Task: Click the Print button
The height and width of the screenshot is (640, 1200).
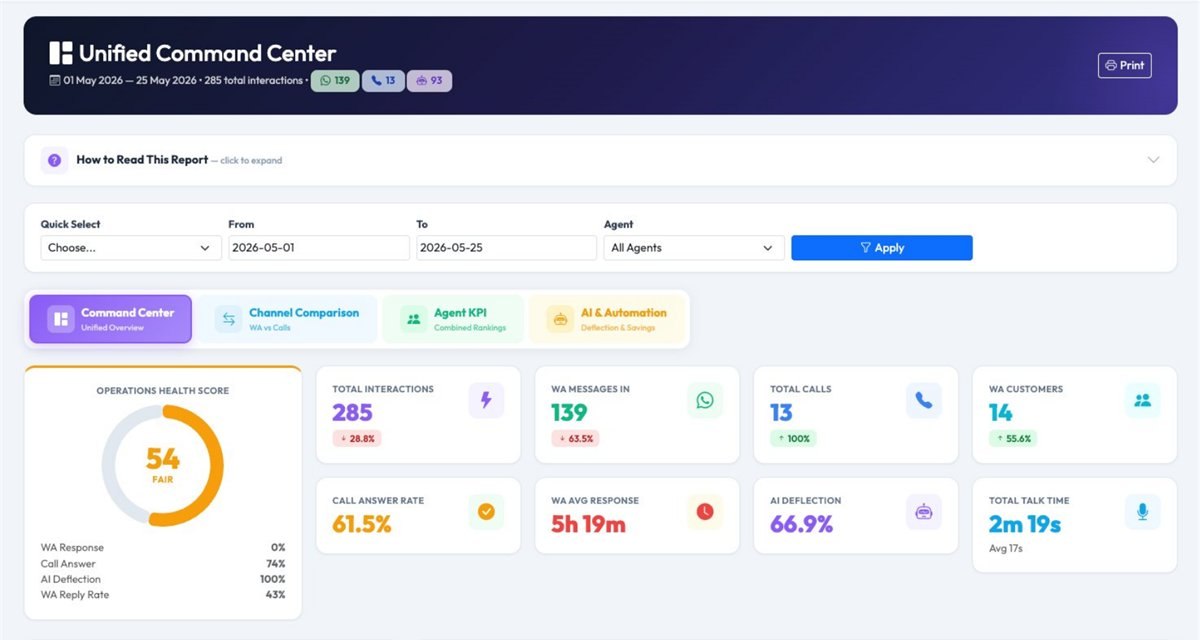Action: pyautogui.click(x=1125, y=66)
